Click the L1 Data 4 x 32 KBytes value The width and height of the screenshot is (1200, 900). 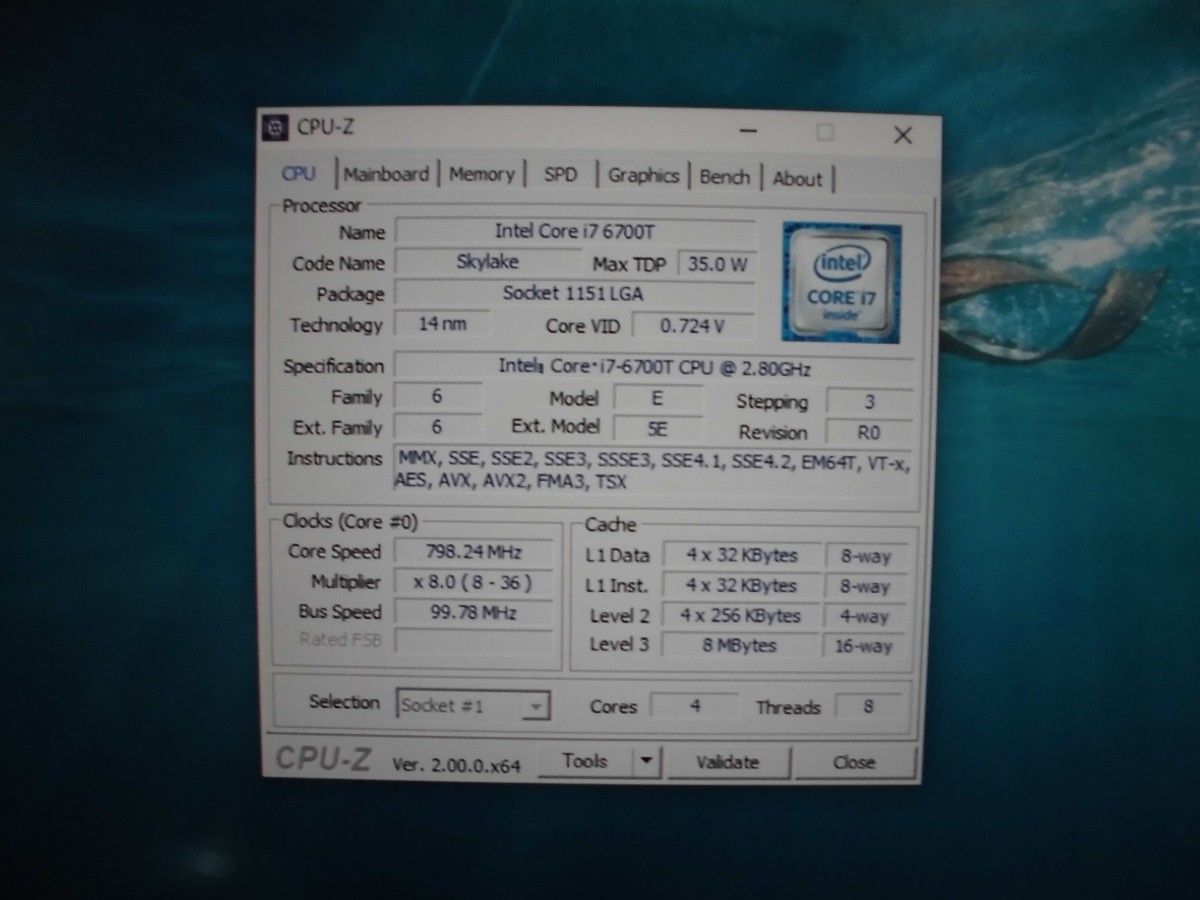(x=741, y=556)
